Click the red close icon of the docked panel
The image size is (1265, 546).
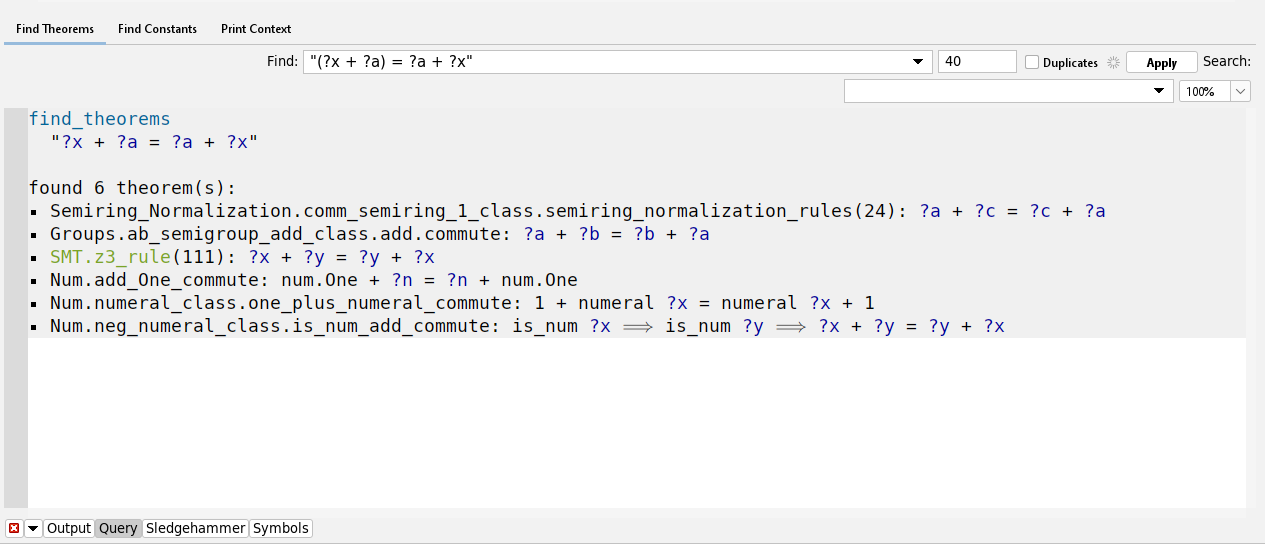tap(14, 528)
